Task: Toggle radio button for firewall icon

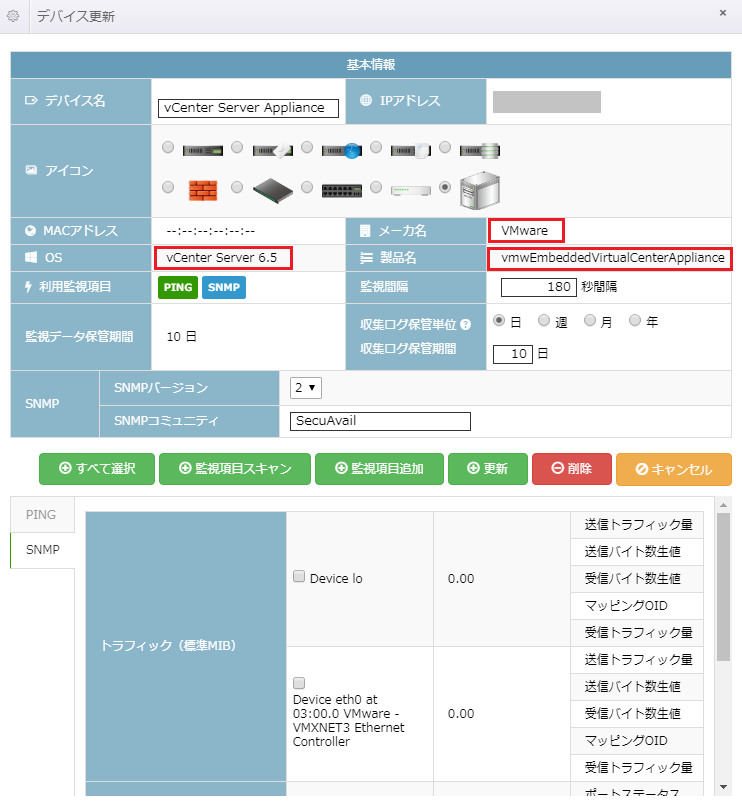Action: point(168,187)
